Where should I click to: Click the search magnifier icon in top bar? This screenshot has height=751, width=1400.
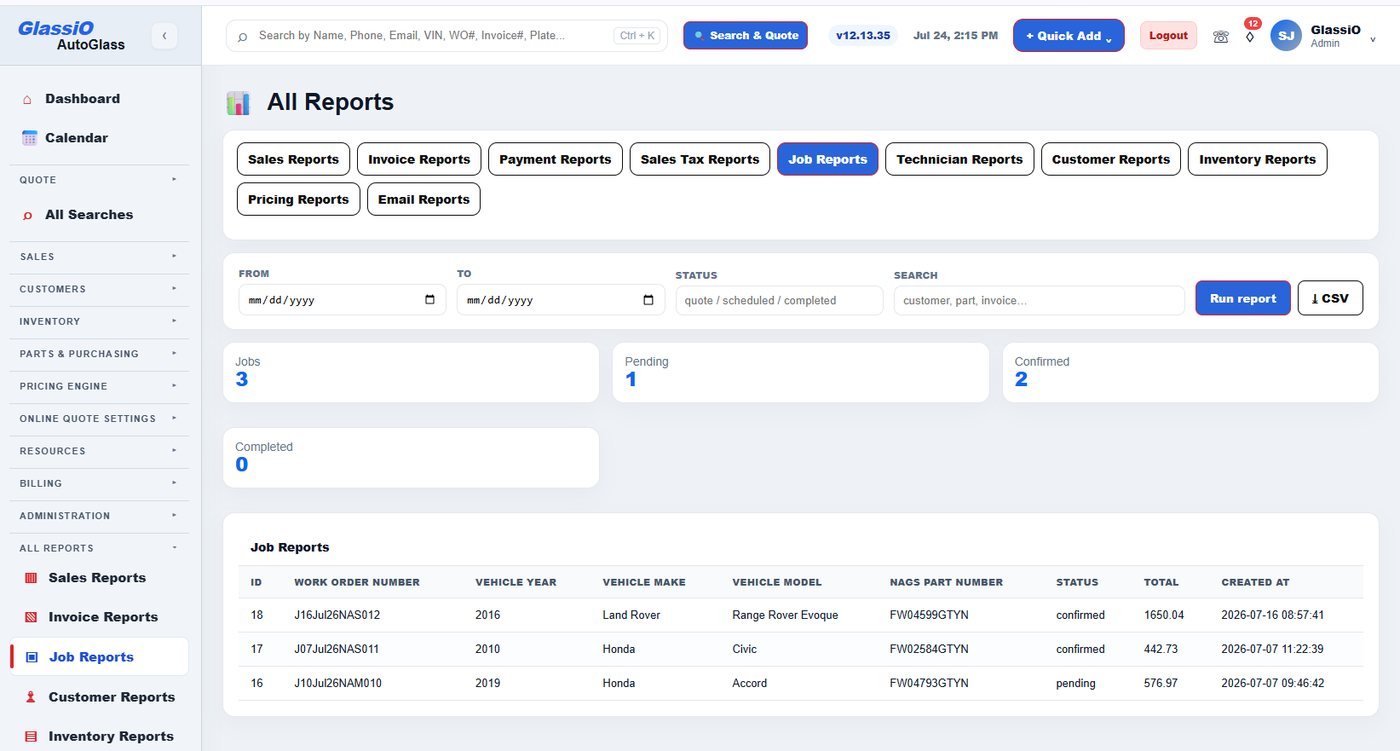pyautogui.click(x=242, y=36)
